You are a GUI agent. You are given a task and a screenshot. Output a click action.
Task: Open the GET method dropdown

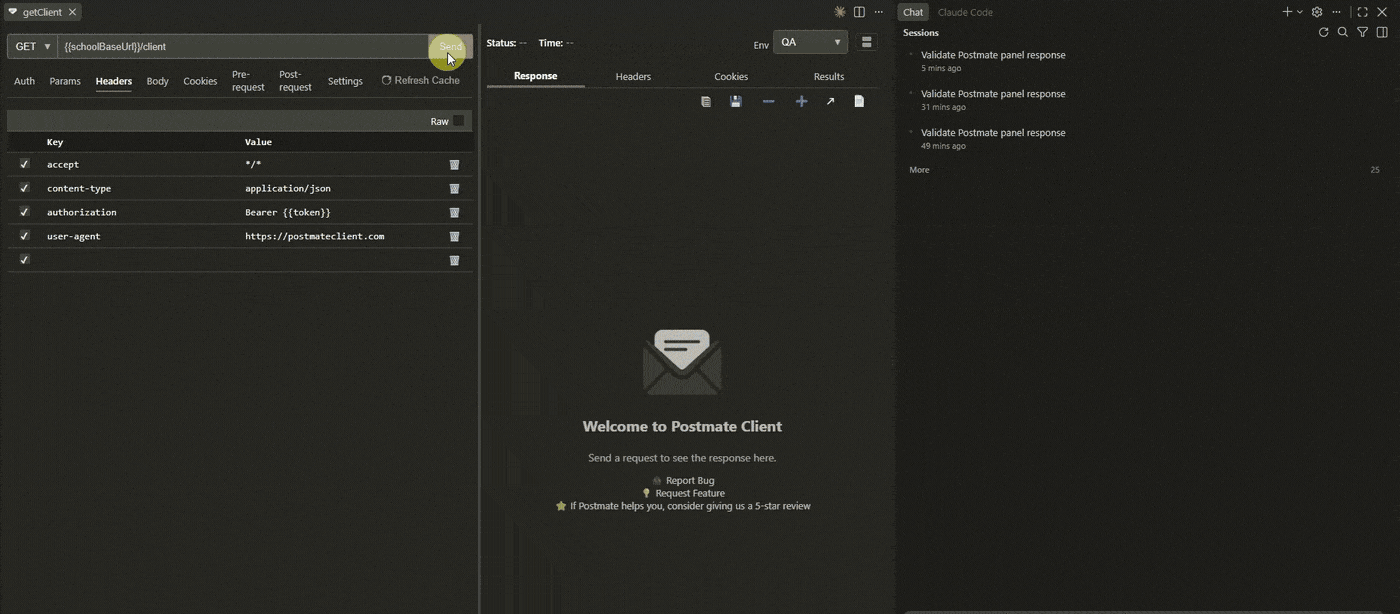(x=32, y=46)
